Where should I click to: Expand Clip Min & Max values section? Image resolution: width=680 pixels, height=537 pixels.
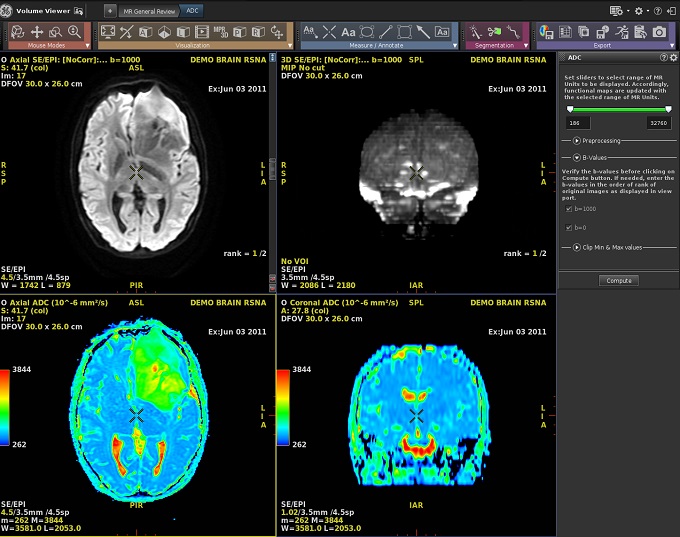tap(576, 246)
